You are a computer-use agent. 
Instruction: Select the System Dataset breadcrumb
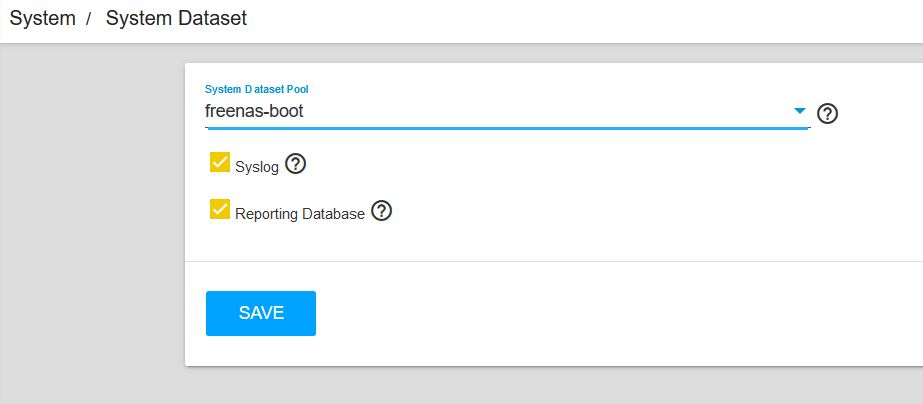(176, 18)
